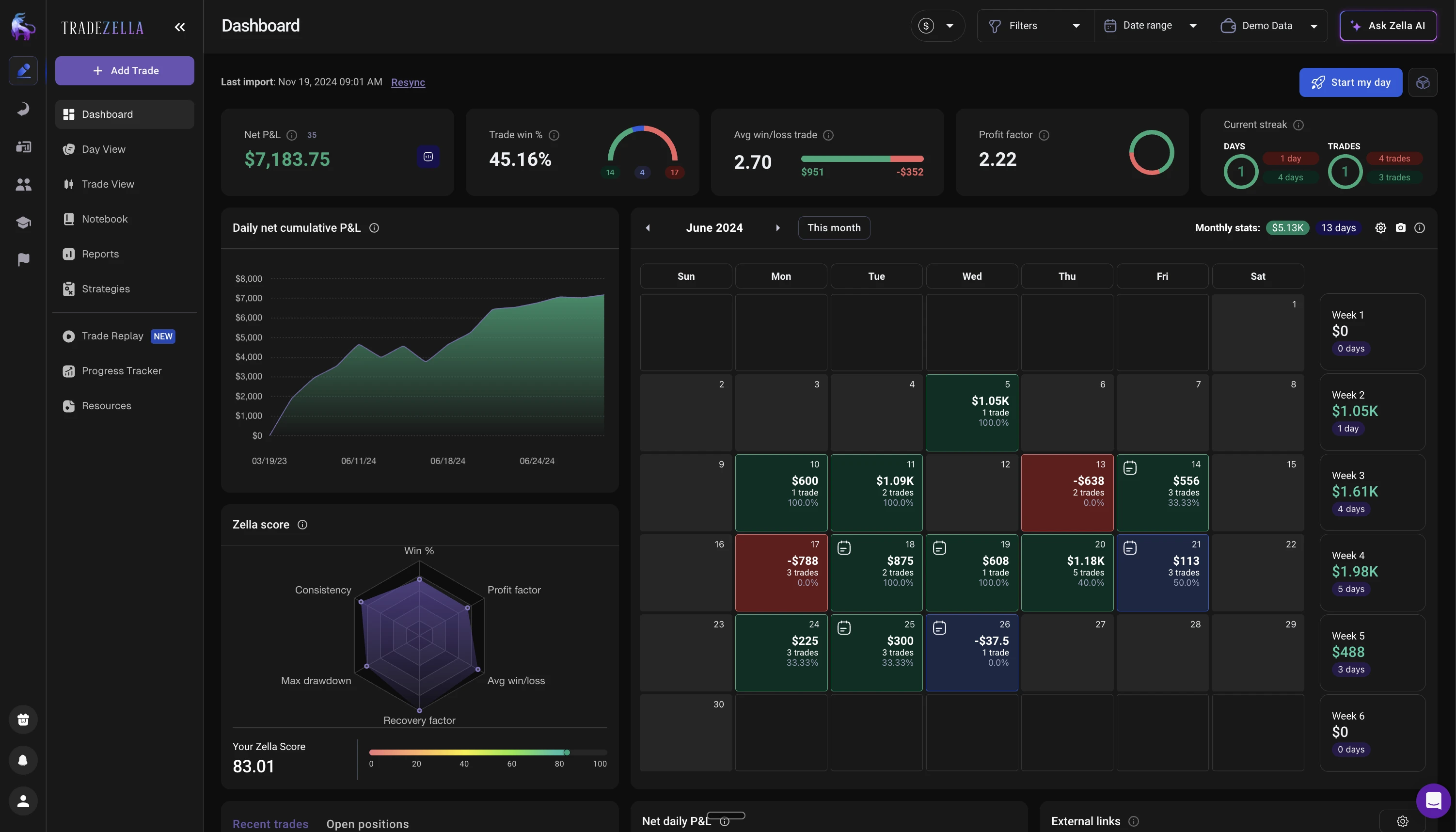Select the pencil journal icon in the sidebar

tap(23, 70)
